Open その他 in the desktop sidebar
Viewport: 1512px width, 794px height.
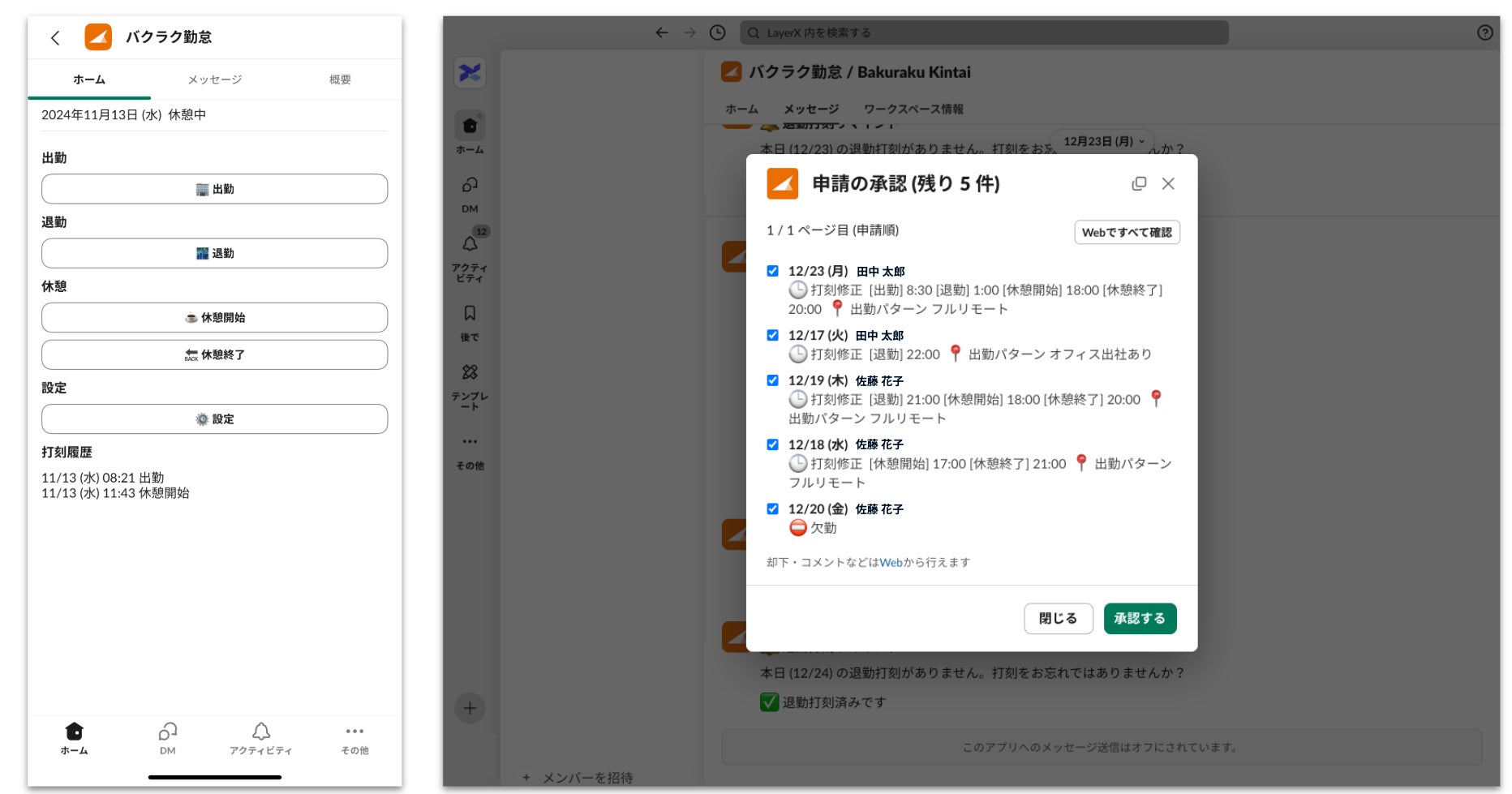(x=470, y=453)
